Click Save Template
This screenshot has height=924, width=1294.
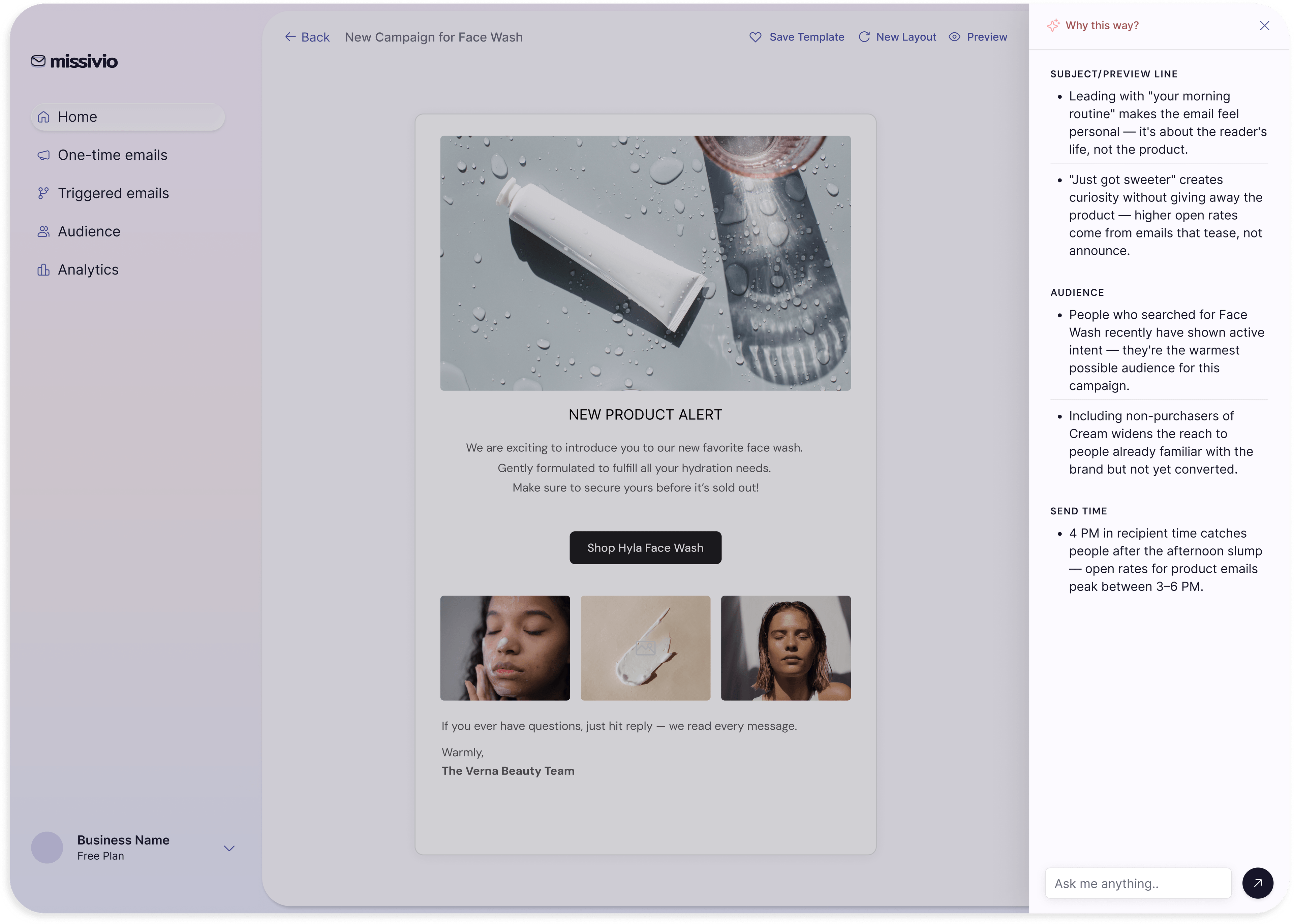tap(797, 37)
